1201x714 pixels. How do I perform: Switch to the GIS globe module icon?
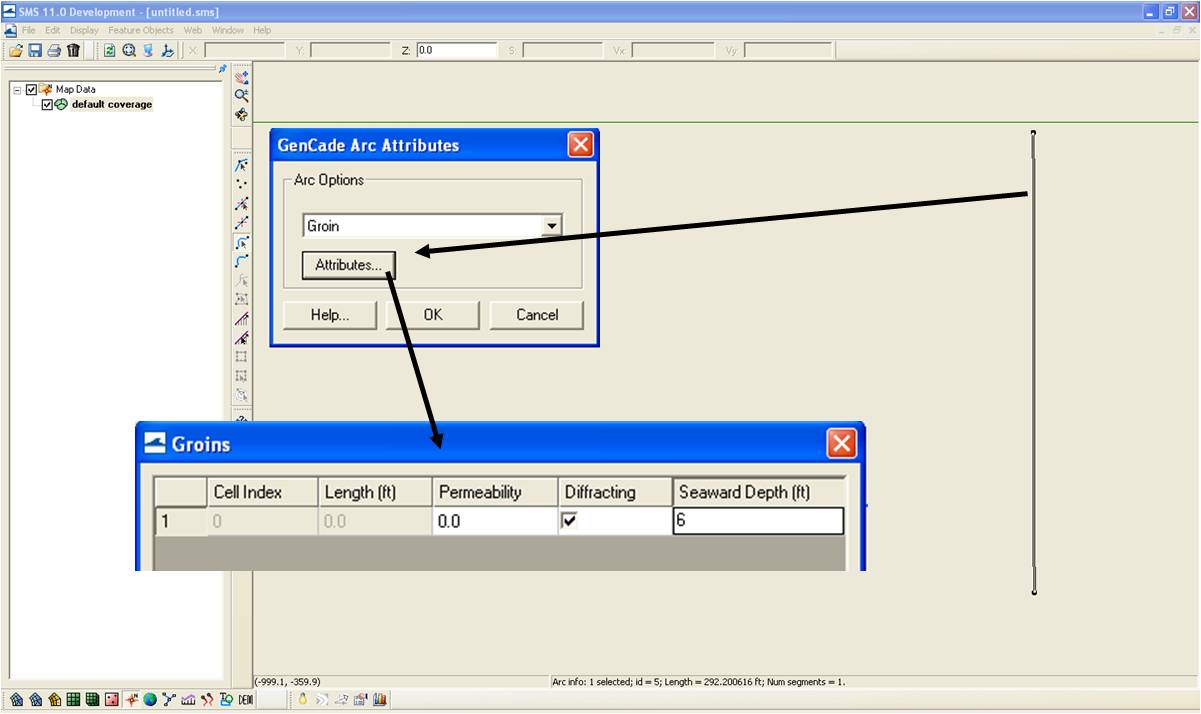(150, 699)
